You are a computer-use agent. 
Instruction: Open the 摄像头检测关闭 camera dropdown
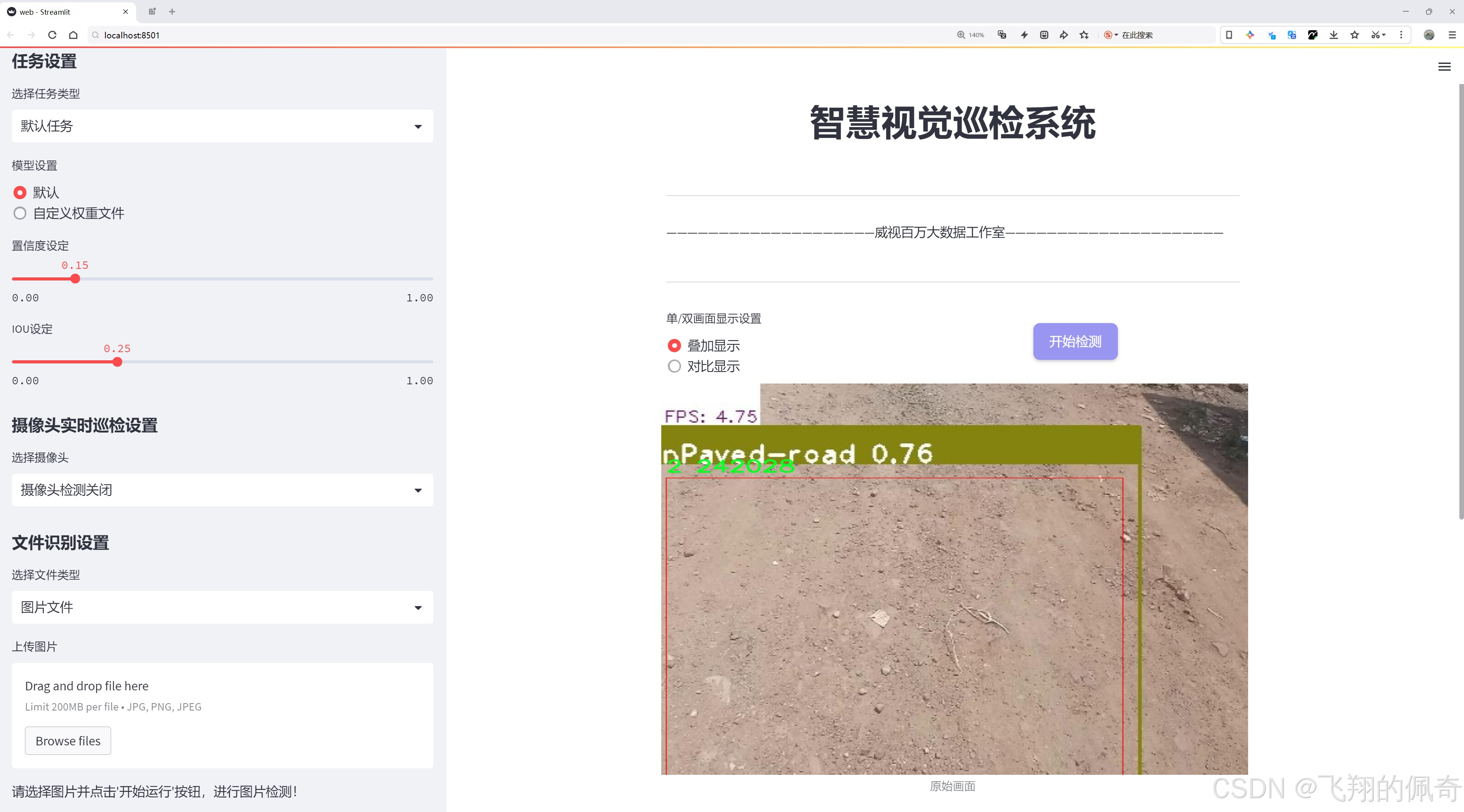pos(222,490)
